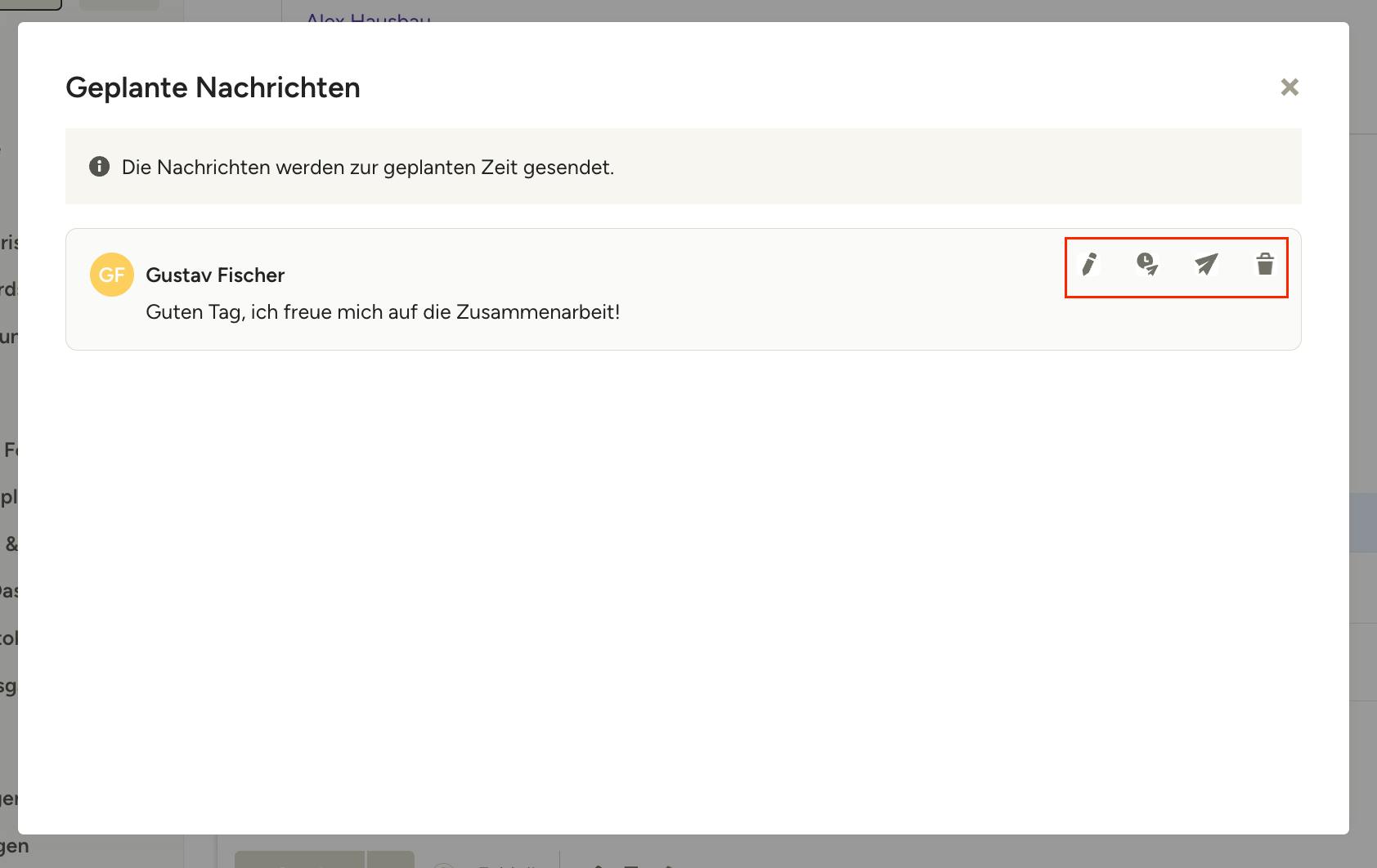Send the message now with the paper plane
The width and height of the screenshot is (1377, 868).
click(x=1206, y=264)
